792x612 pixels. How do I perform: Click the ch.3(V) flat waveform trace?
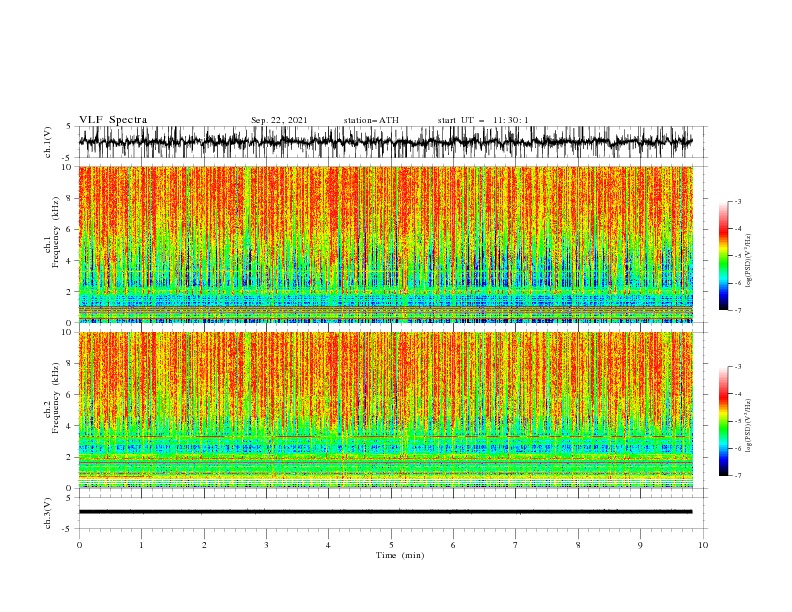coord(385,512)
